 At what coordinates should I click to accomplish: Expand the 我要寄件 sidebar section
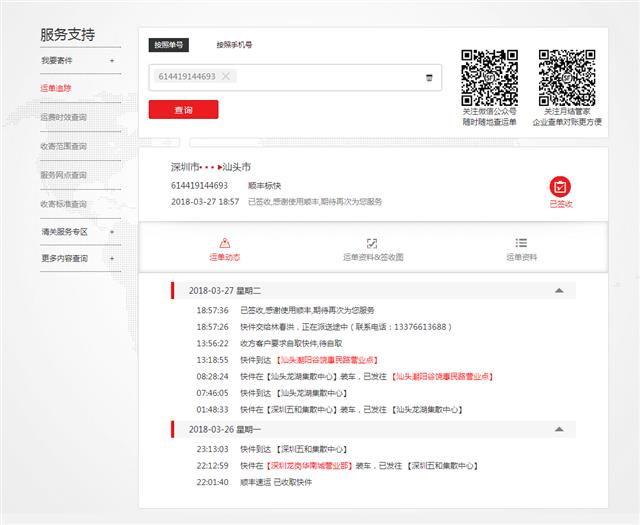pyautogui.click(x=112, y=61)
